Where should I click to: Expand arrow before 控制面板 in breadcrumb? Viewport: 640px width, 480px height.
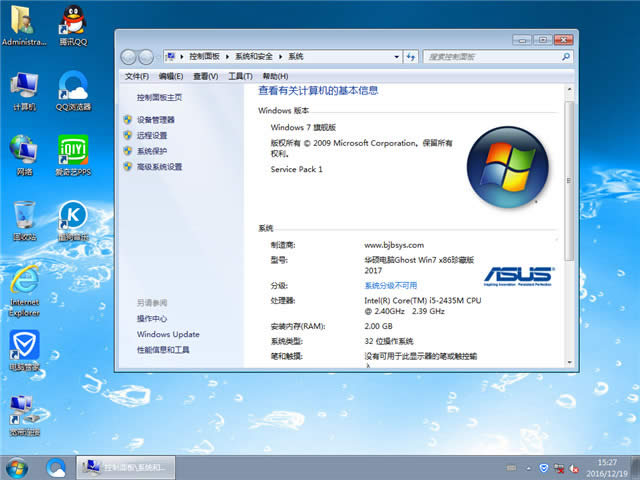click(182, 56)
